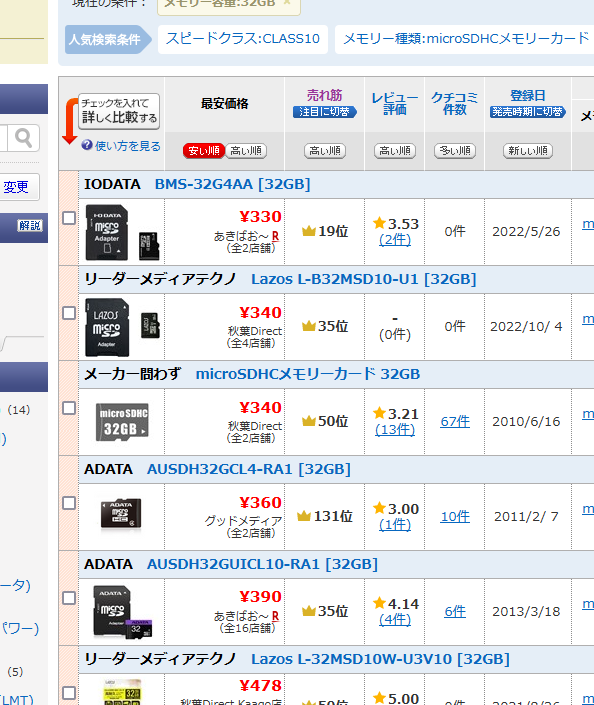This screenshot has height=705, width=594.
Task: Open the (1件) review for ADATA
Action: pos(395,524)
